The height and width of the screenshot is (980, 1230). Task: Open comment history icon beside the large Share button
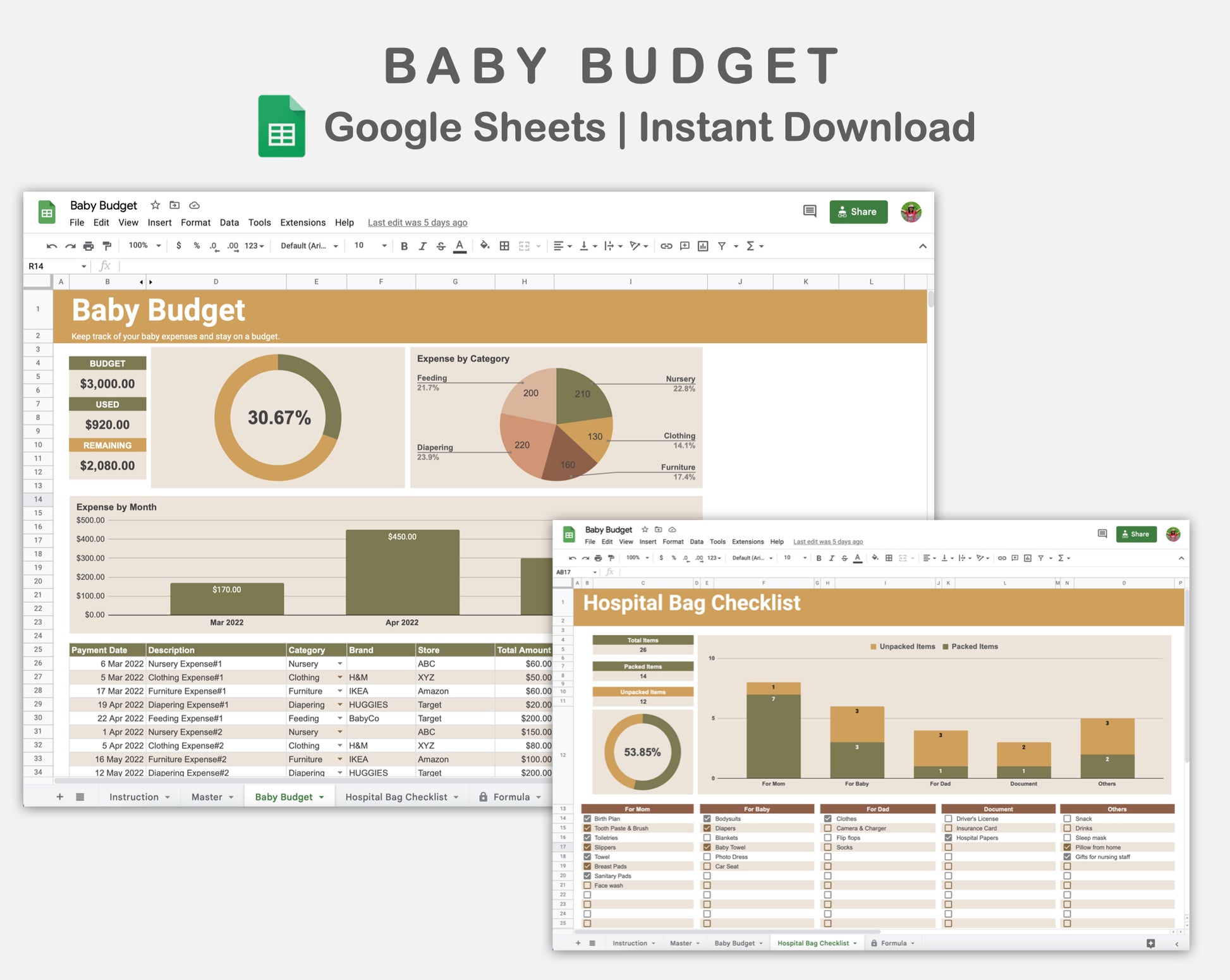(x=809, y=211)
